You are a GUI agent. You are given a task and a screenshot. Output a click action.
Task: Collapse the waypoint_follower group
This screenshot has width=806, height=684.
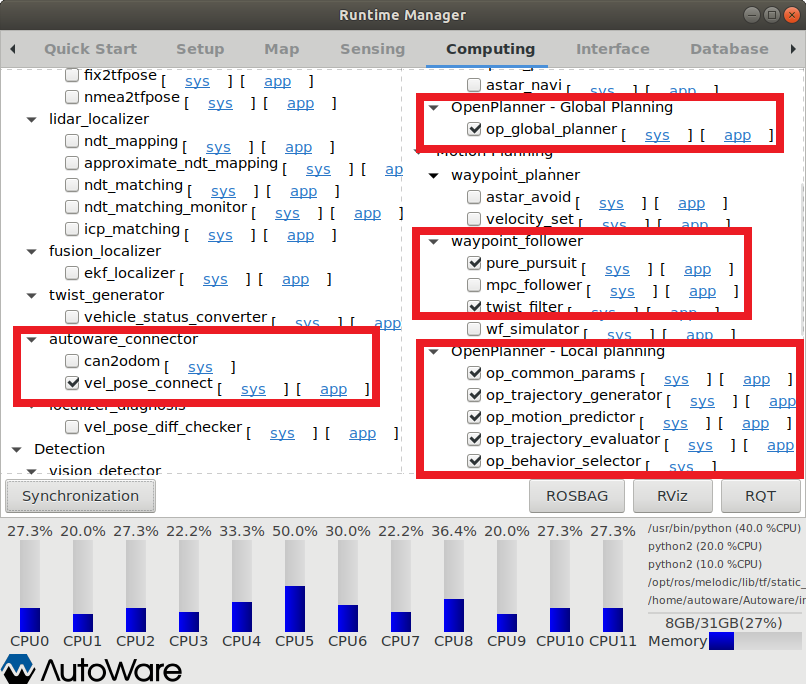(433, 242)
